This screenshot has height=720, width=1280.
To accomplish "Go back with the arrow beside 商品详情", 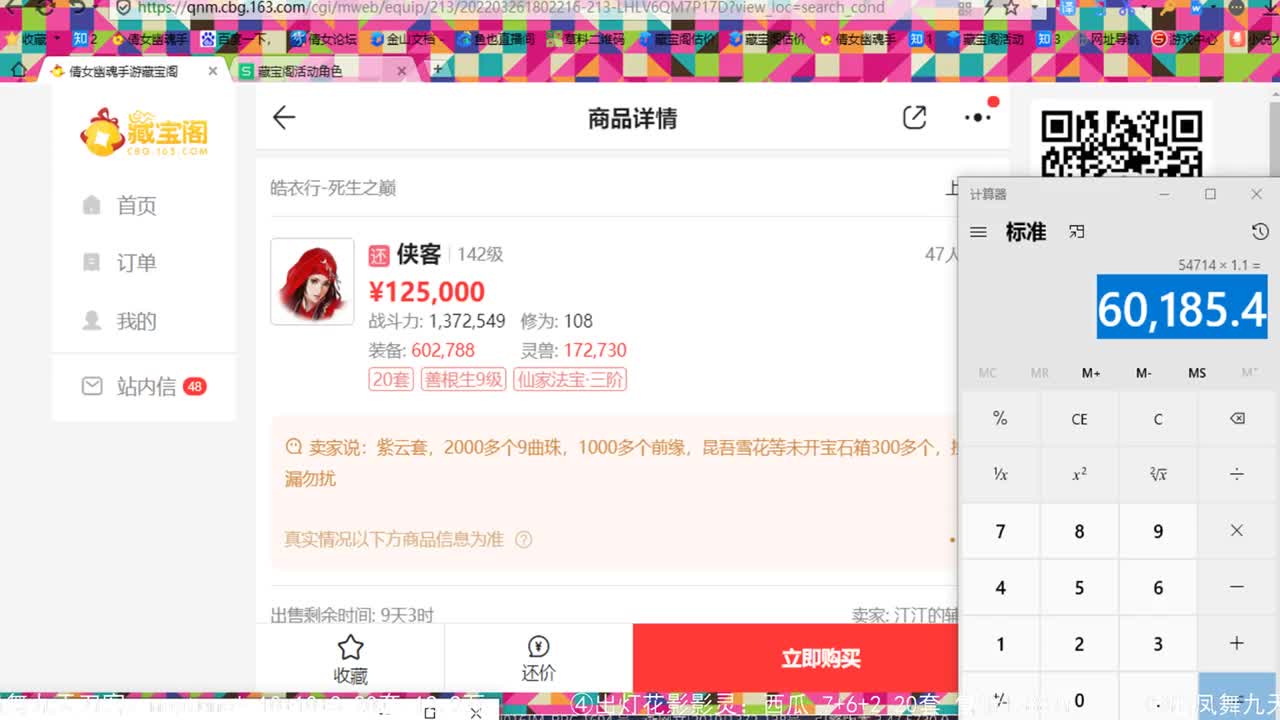I will click(284, 118).
